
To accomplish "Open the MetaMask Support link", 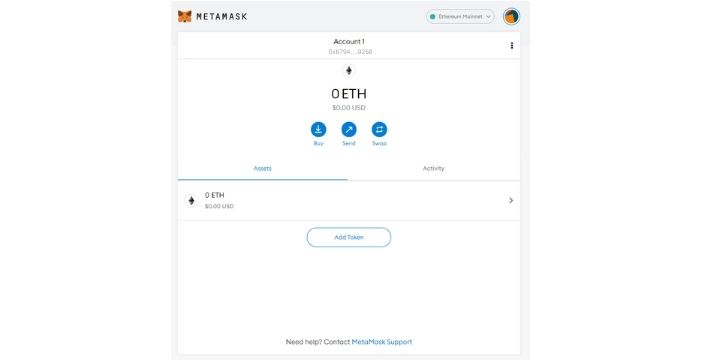I will (x=382, y=342).
